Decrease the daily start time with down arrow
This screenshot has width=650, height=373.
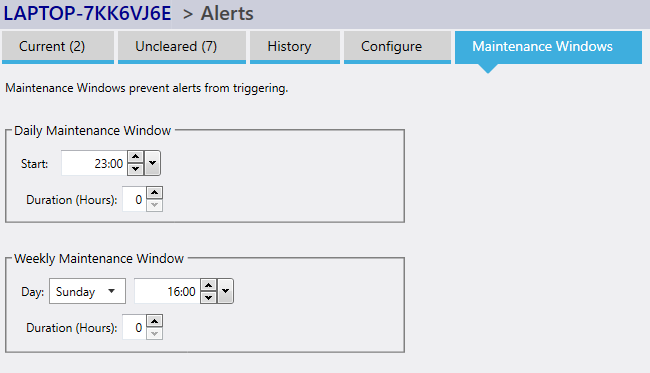(136, 169)
